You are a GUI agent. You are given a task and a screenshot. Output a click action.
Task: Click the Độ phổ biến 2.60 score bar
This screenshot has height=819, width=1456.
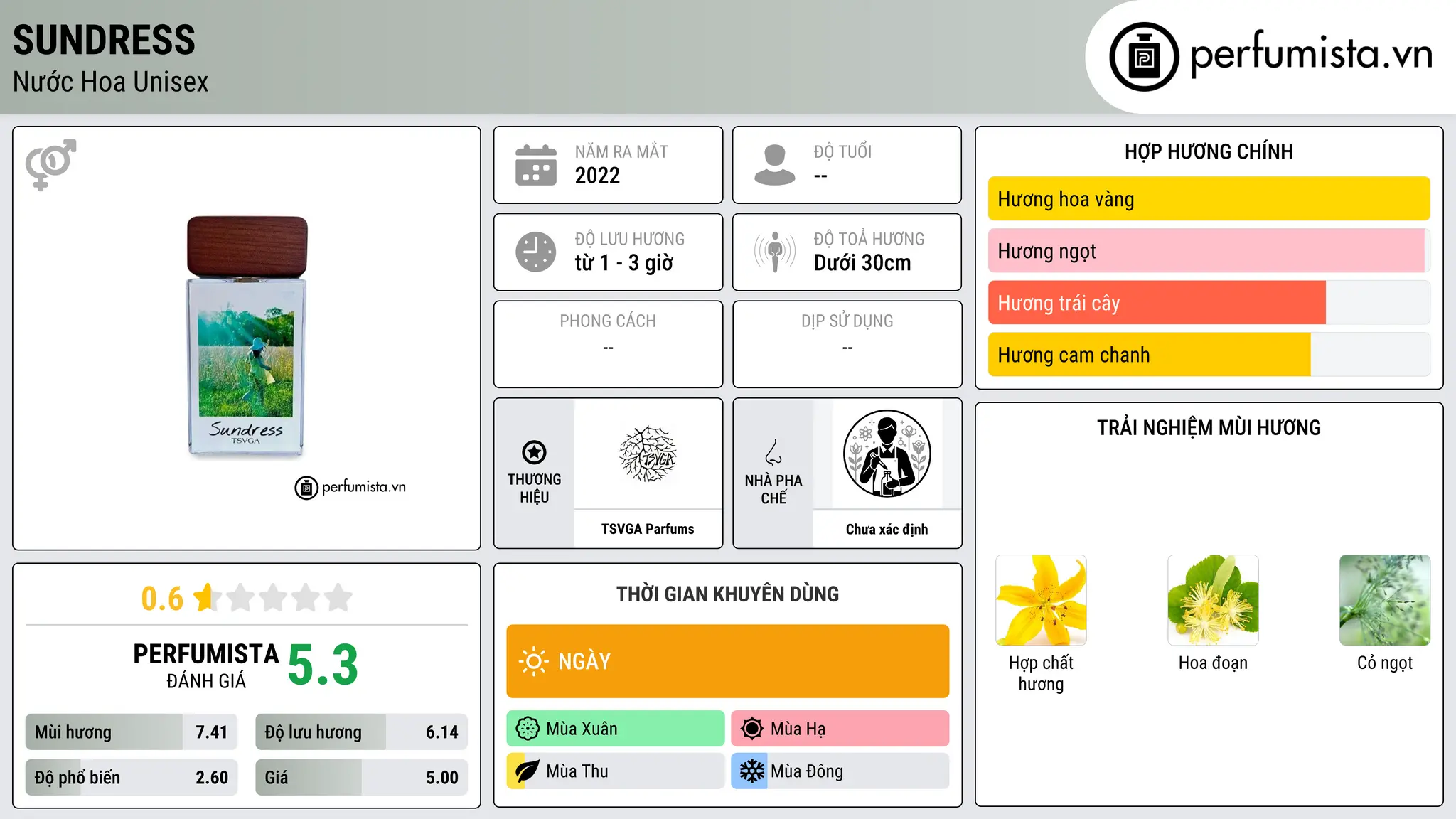coord(132,778)
